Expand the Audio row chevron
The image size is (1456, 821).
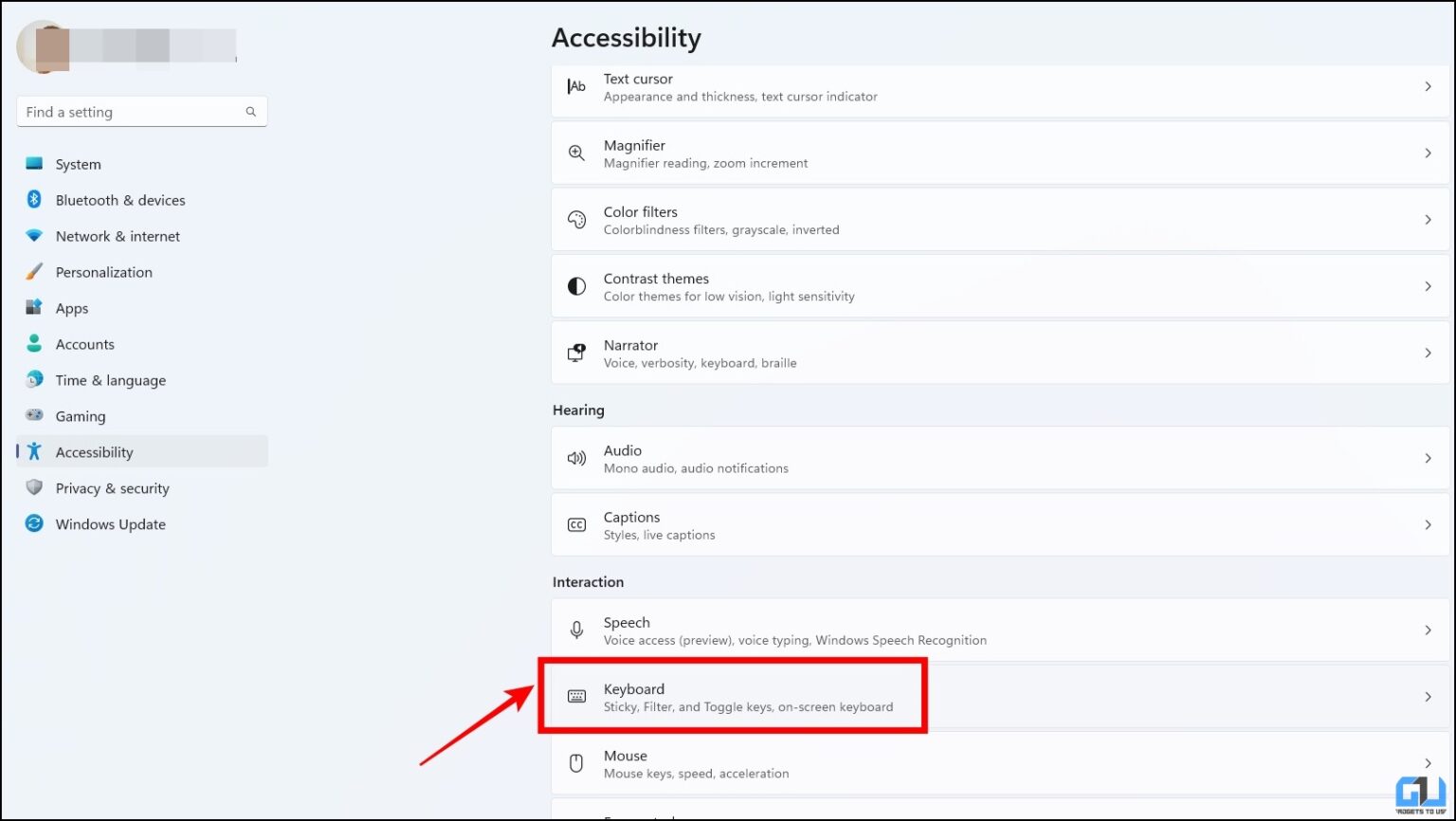pos(1429,458)
